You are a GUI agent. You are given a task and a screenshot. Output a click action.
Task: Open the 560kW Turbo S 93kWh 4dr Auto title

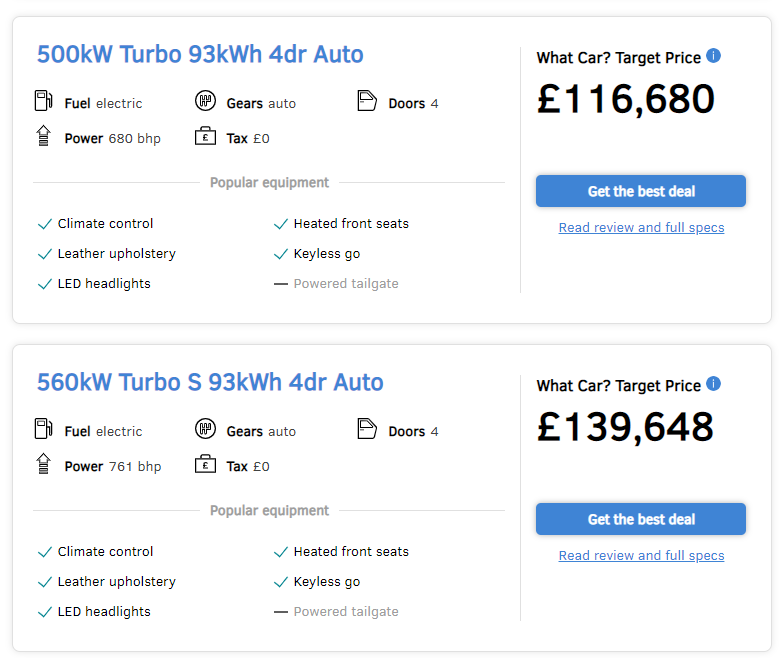click(x=210, y=382)
